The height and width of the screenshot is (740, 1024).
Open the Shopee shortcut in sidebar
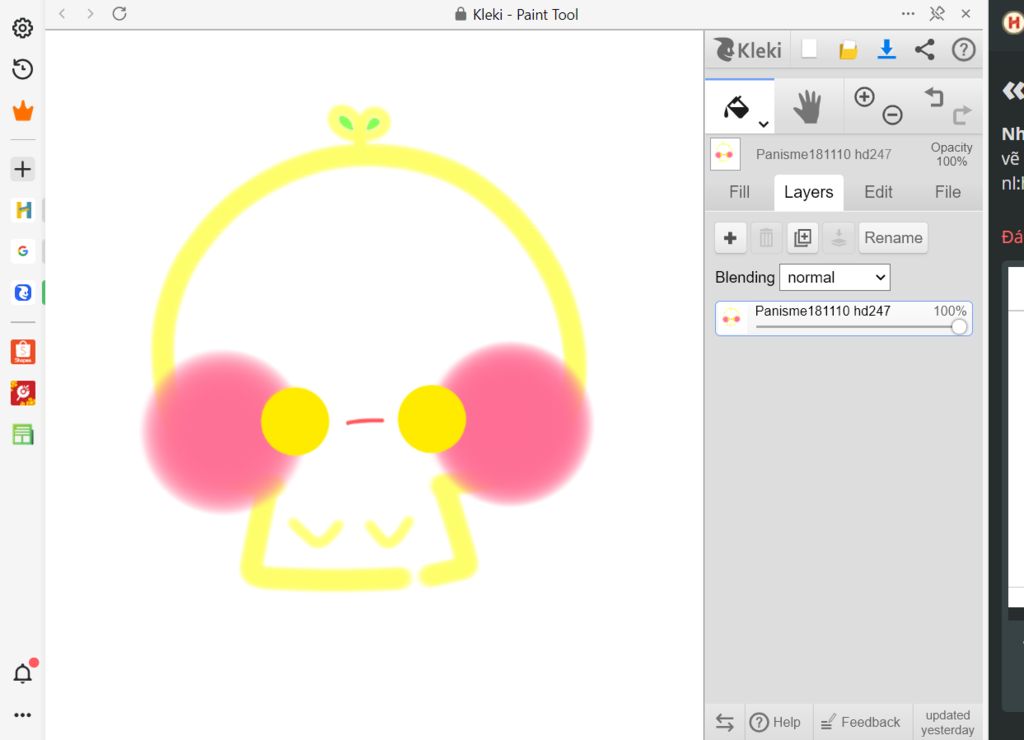point(22,351)
